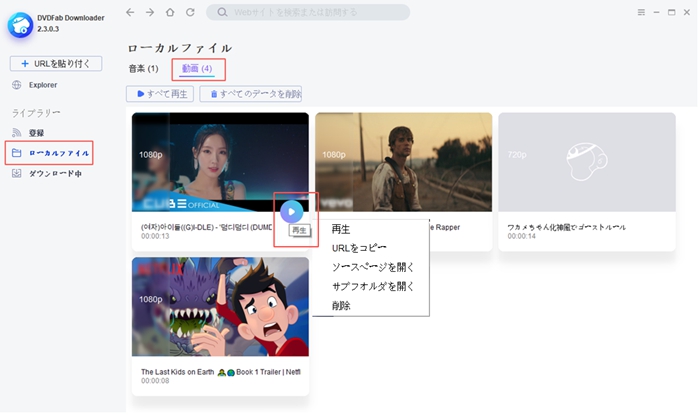Choose 削除 from the context menu
The width and height of the screenshot is (700, 415).
tap(341, 306)
